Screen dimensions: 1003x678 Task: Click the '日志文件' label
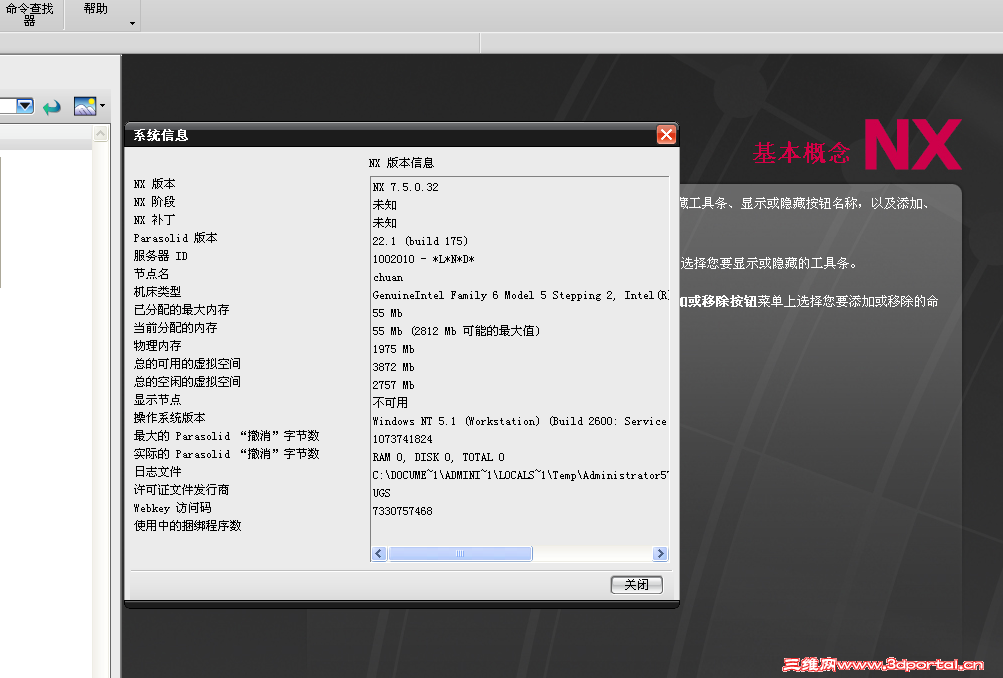[x=157, y=471]
